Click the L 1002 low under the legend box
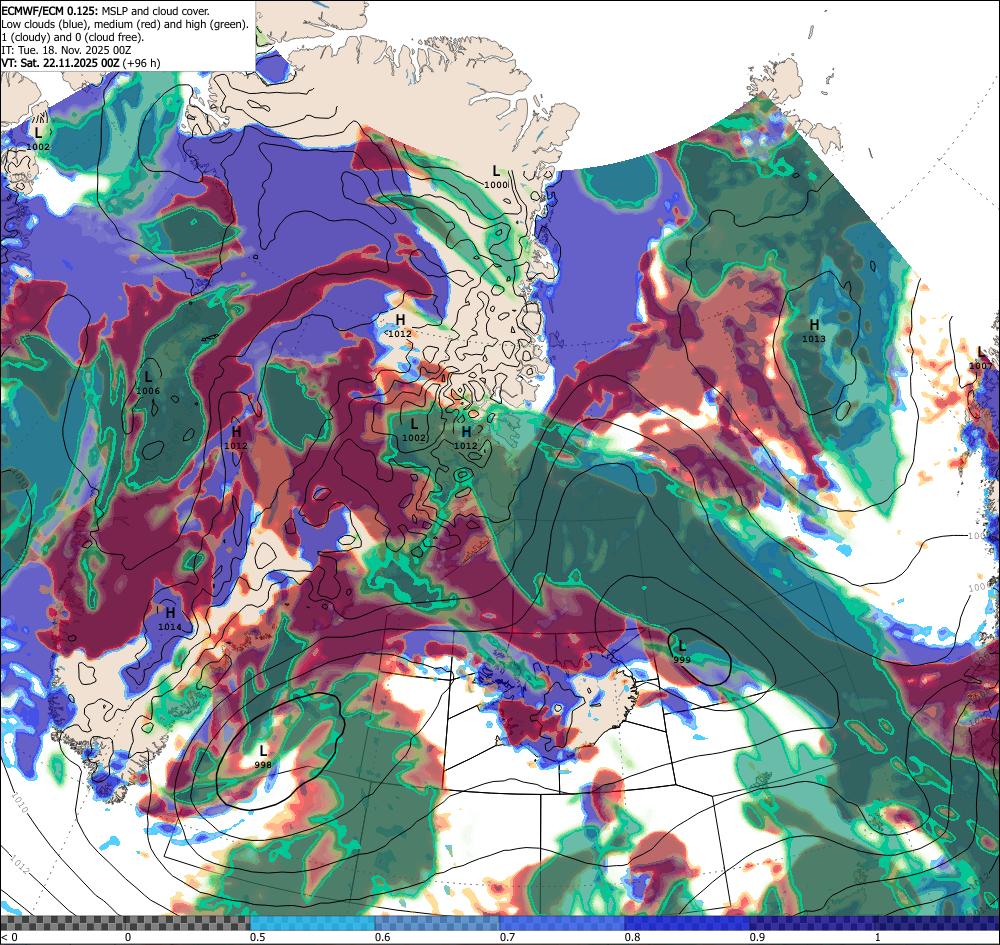Viewport: 1000px width, 945px height. click(38, 139)
